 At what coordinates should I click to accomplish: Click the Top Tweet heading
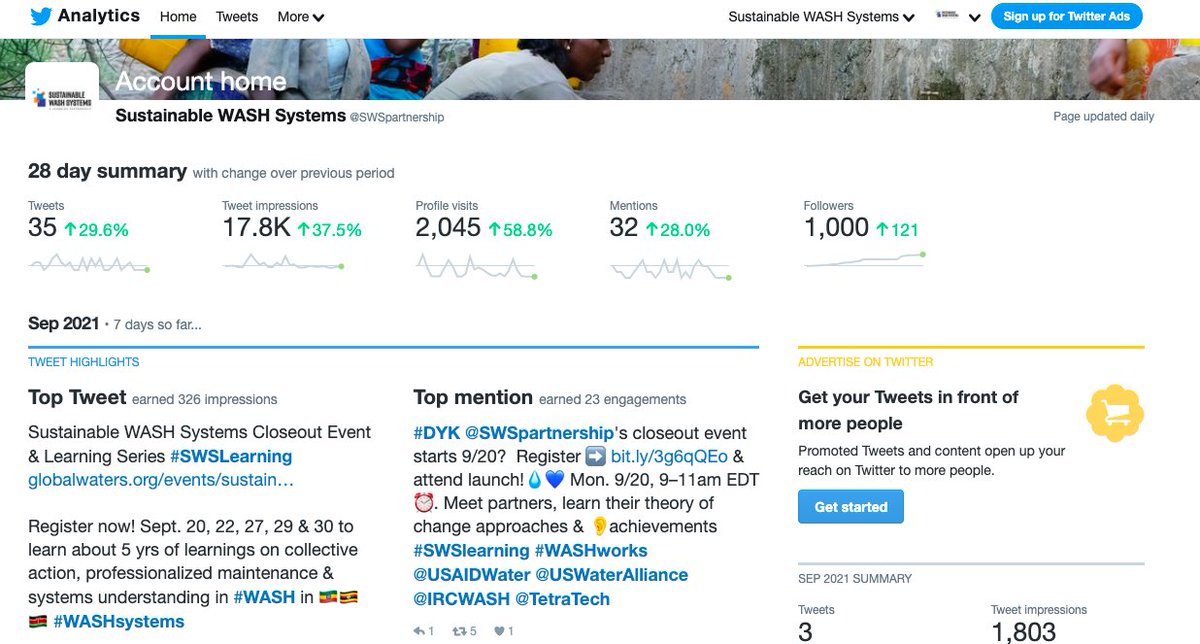coord(77,397)
